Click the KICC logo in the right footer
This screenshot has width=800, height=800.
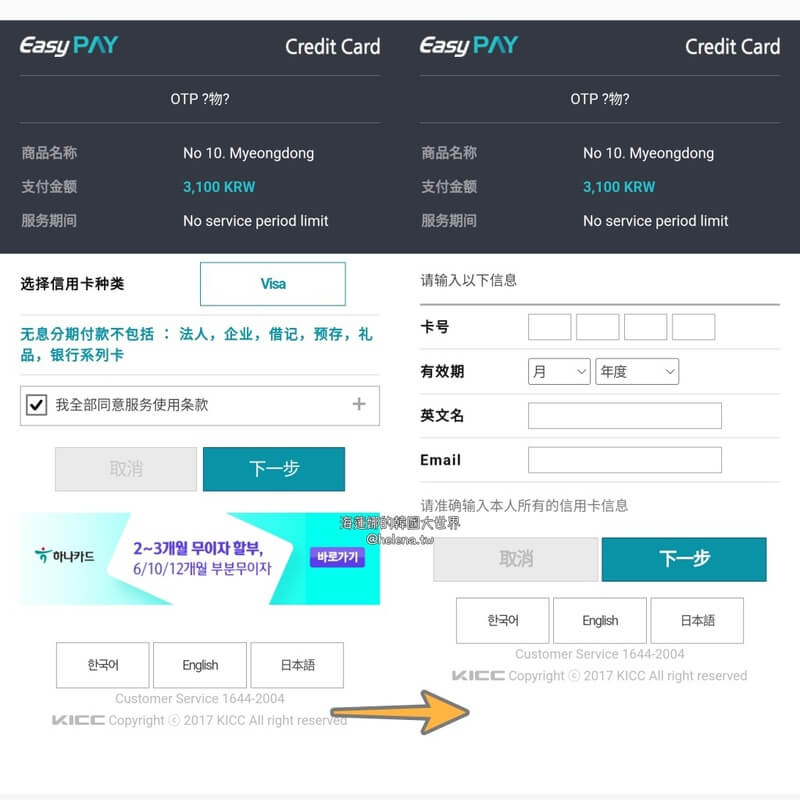(x=478, y=676)
